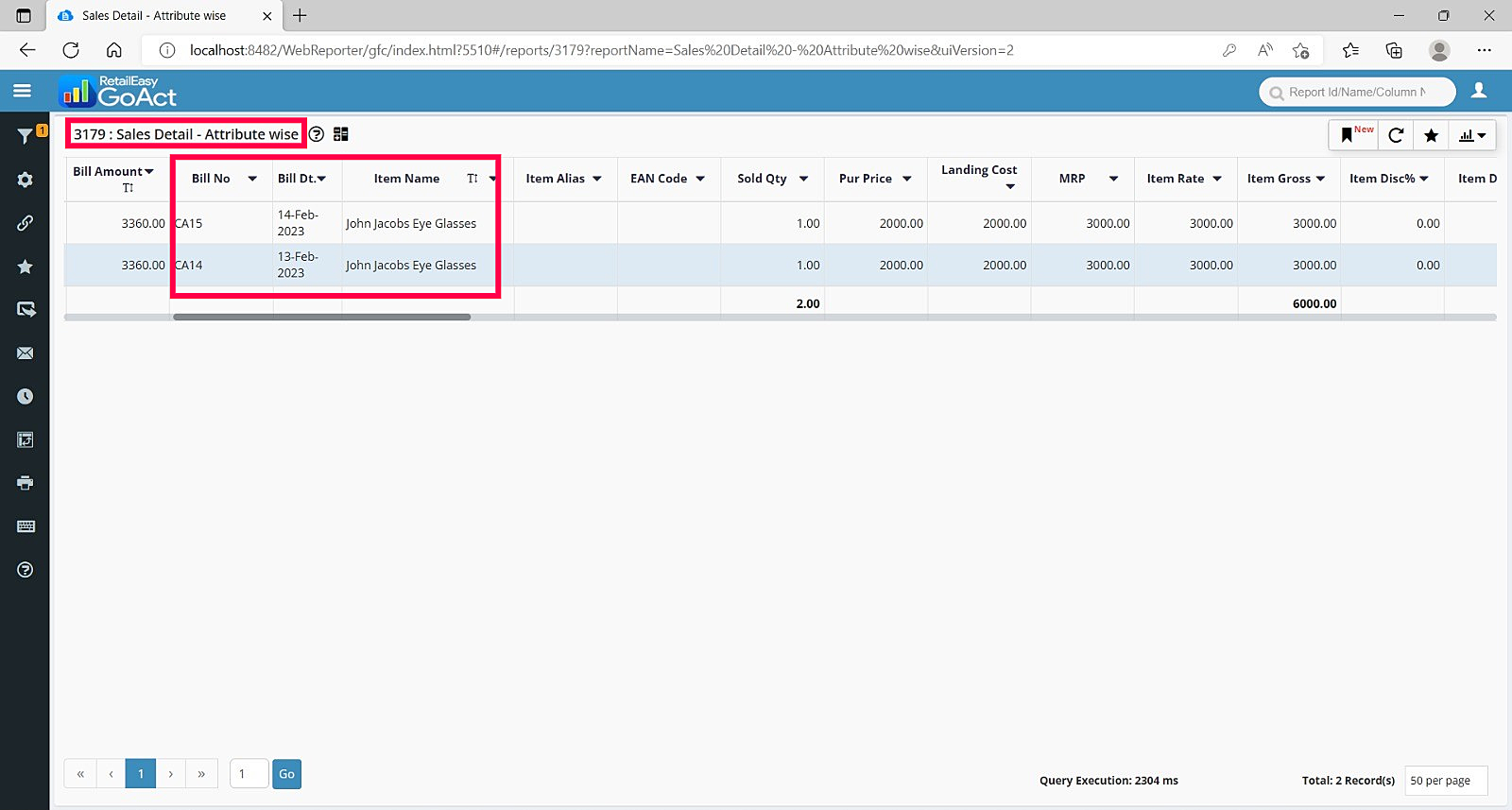Open the clock schedule icon in sidebar
The width and height of the screenshot is (1512, 810).
point(26,397)
